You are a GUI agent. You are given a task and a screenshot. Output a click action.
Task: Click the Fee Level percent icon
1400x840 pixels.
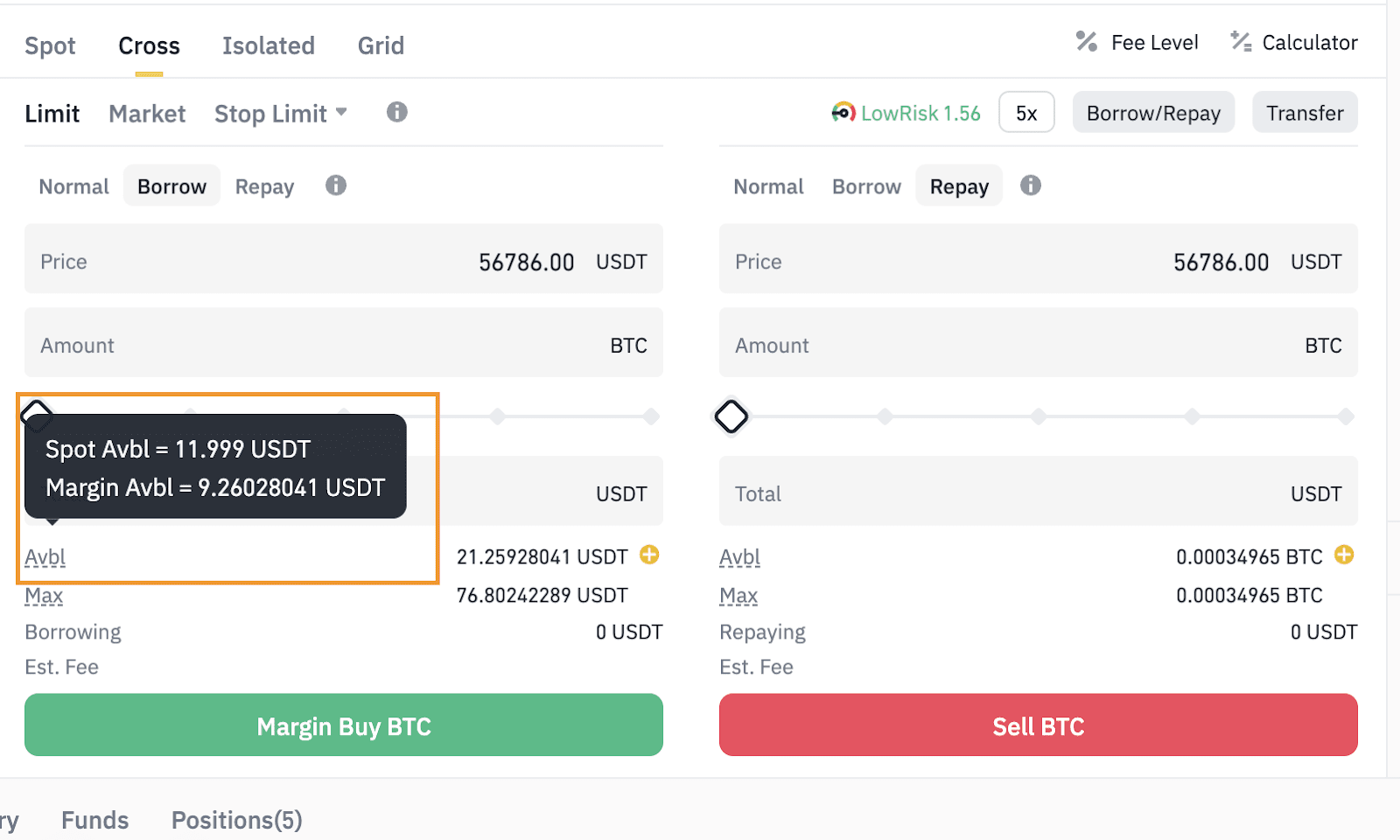(x=1087, y=42)
